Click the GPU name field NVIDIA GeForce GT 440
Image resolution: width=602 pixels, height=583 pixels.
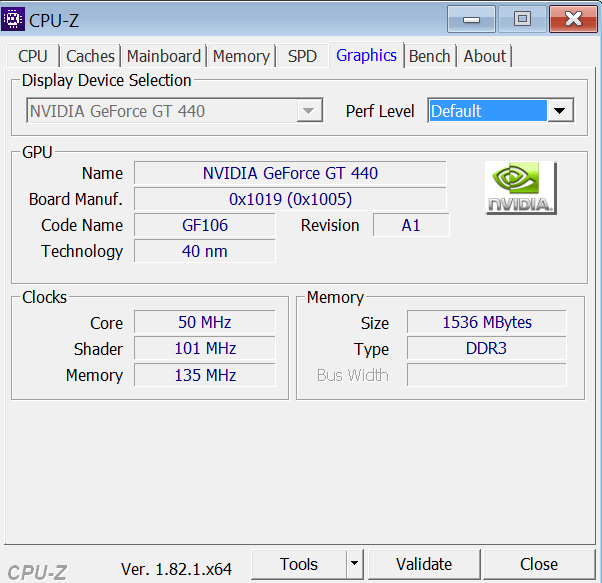[x=290, y=173]
